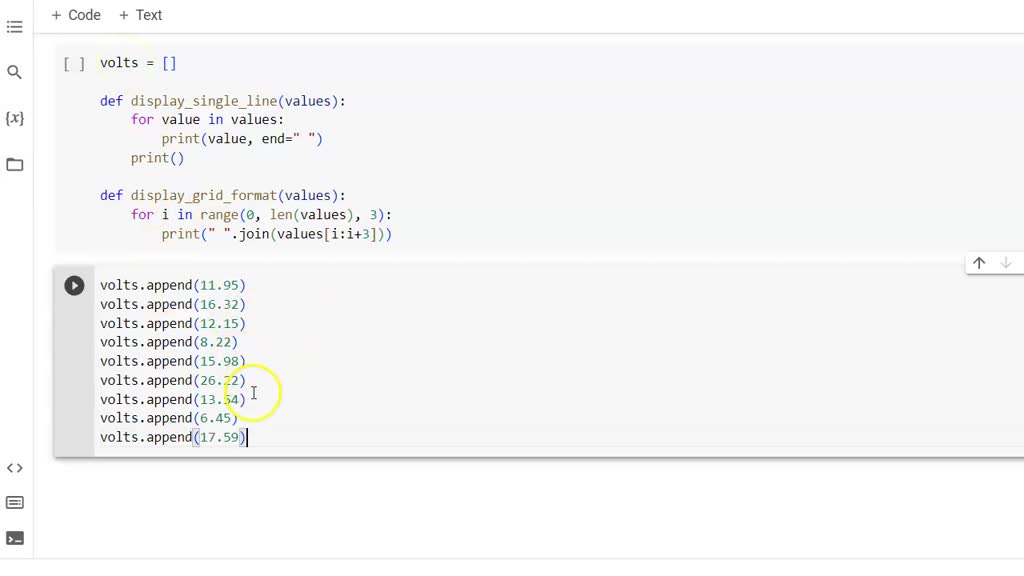Open the table of contents panel
Screen dimensions: 1024x576
[15, 27]
